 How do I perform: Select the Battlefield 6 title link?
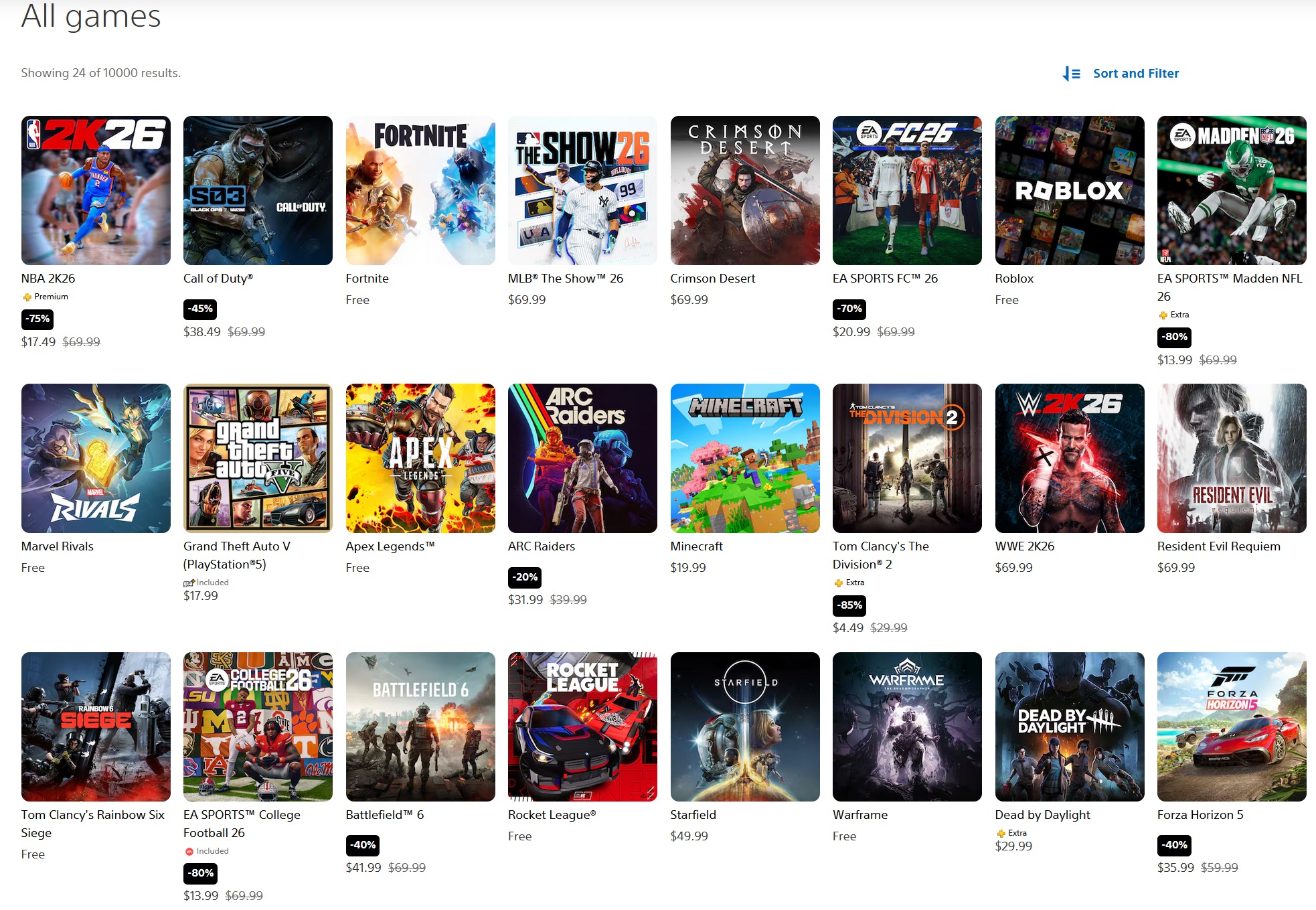384,815
